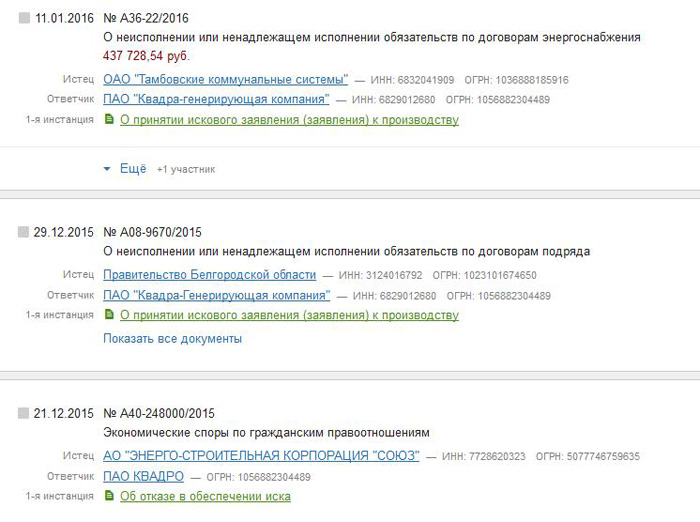This screenshot has height=522, width=700.
Task: Open defendant ПАО "Квадра" in case А08-9670/2015
Action: click(x=216, y=295)
